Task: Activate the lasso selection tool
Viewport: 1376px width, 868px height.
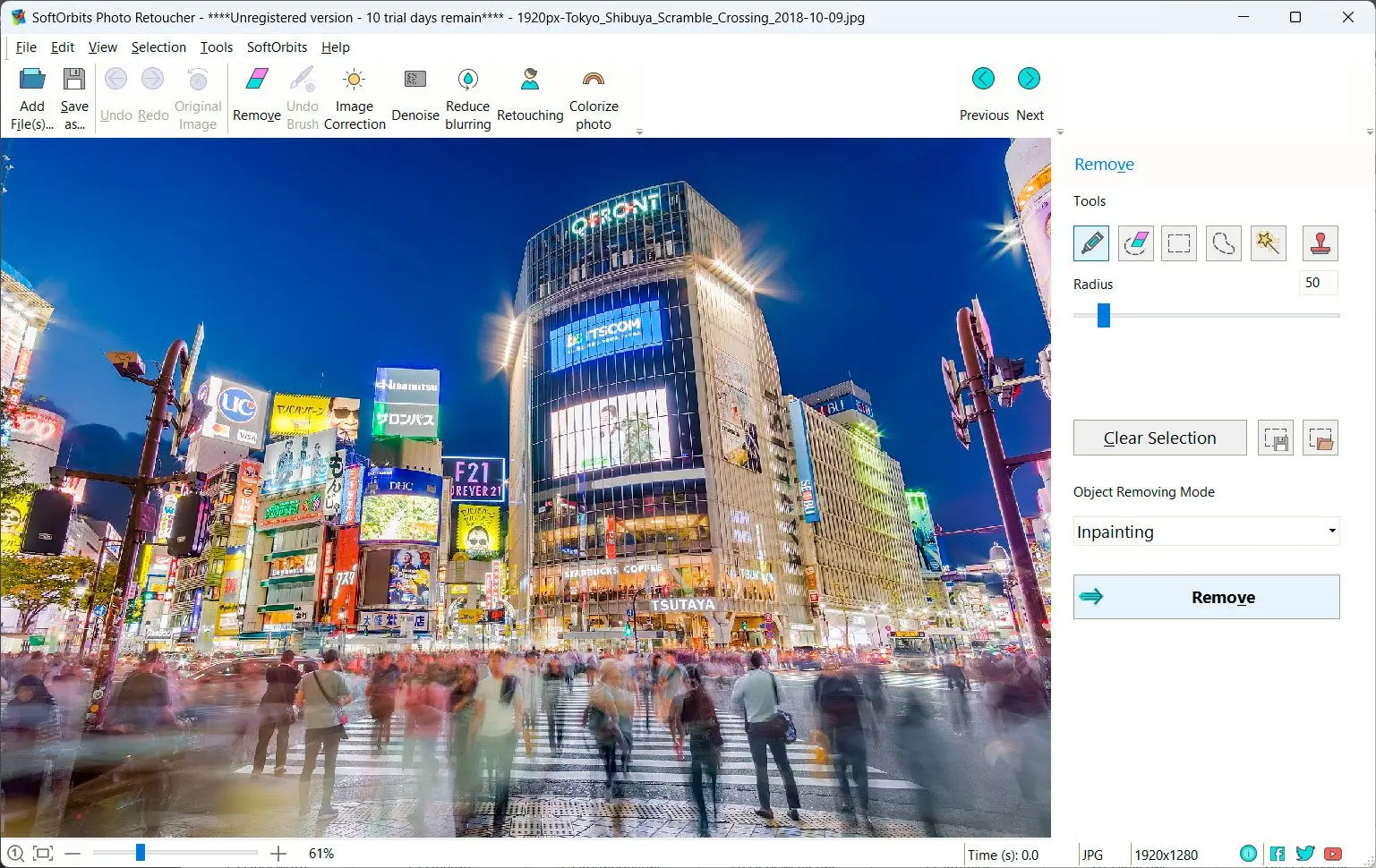Action: pos(1223,243)
